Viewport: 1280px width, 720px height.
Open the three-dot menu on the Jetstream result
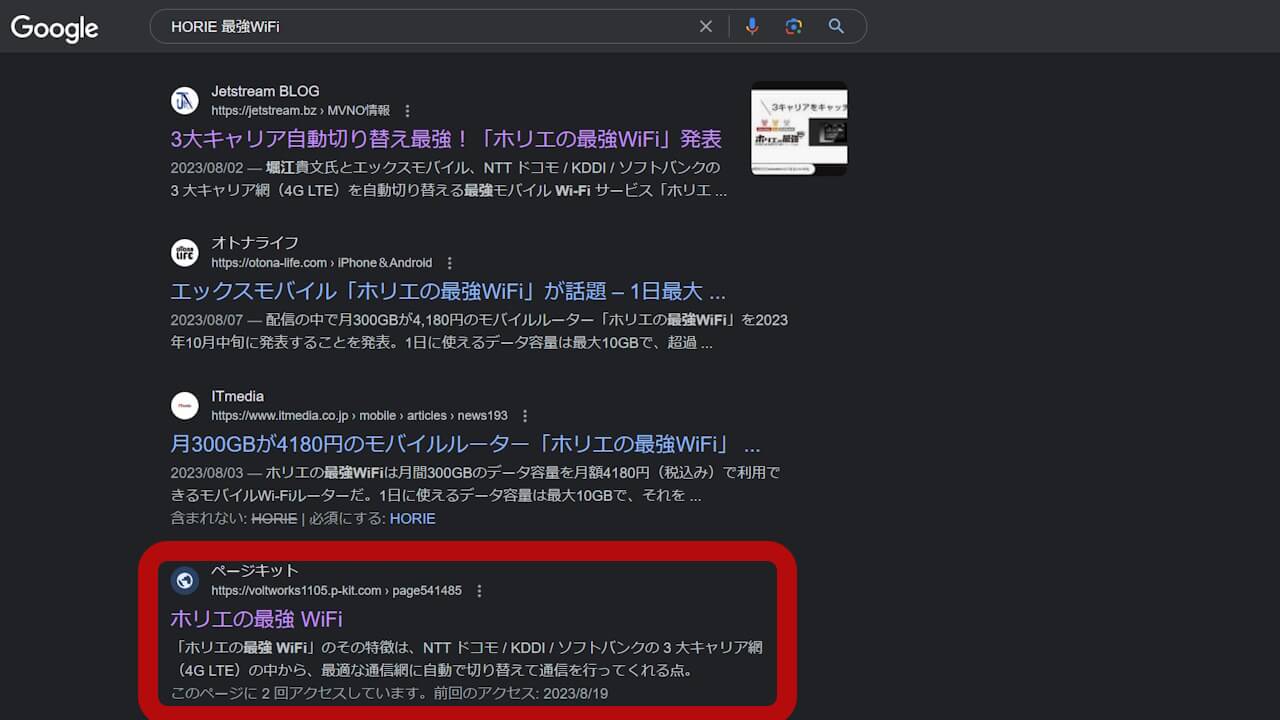coord(407,110)
